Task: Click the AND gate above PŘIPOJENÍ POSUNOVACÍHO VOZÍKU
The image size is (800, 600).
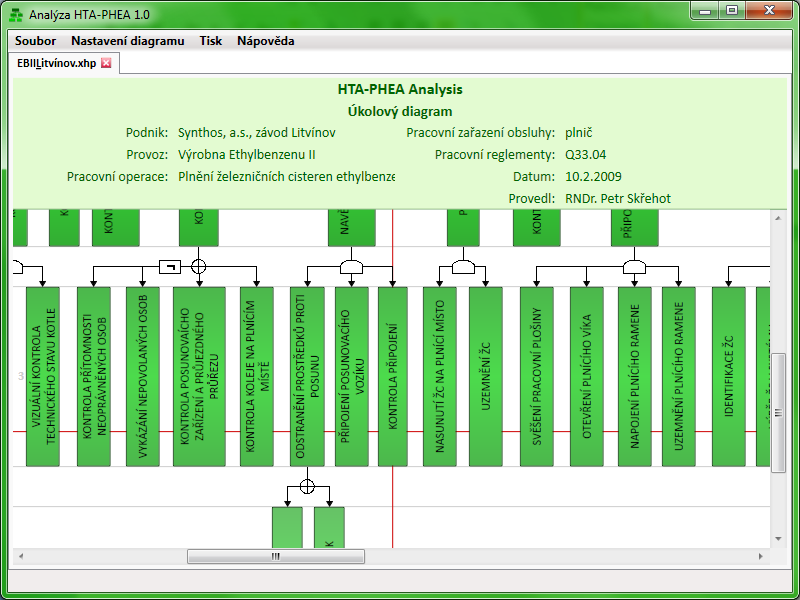Action: [x=352, y=267]
